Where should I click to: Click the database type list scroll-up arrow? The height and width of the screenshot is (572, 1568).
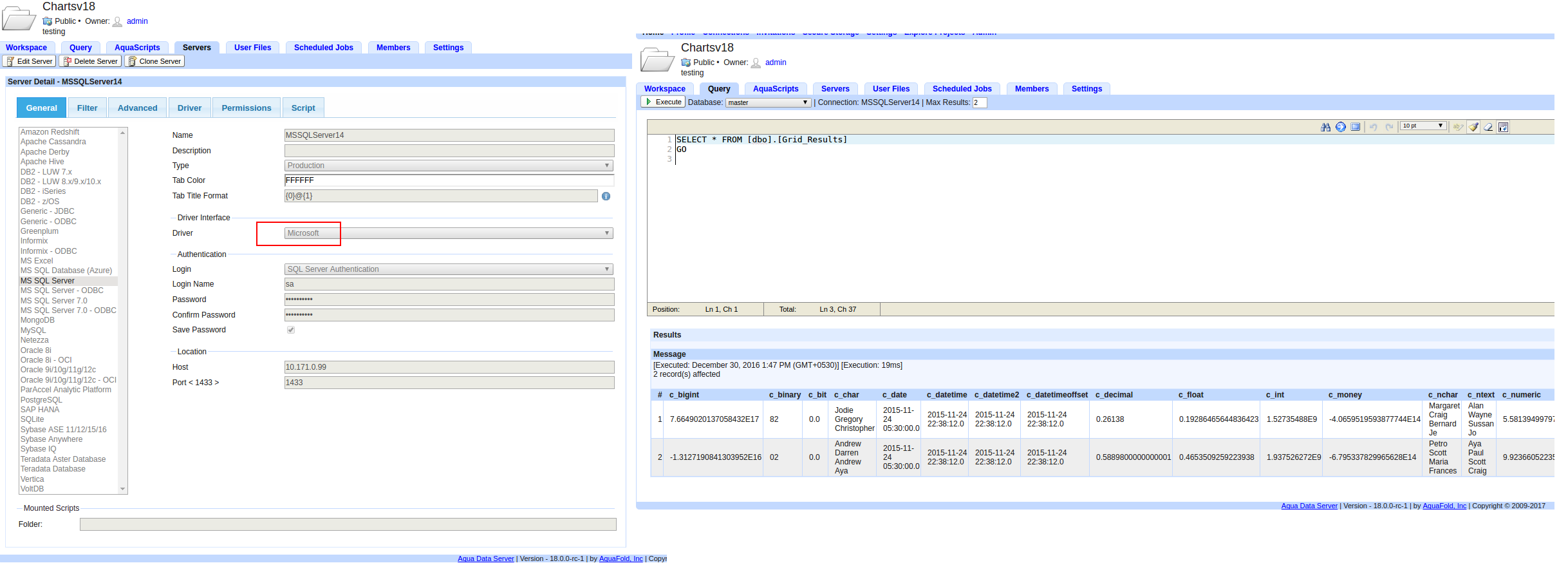(122, 133)
